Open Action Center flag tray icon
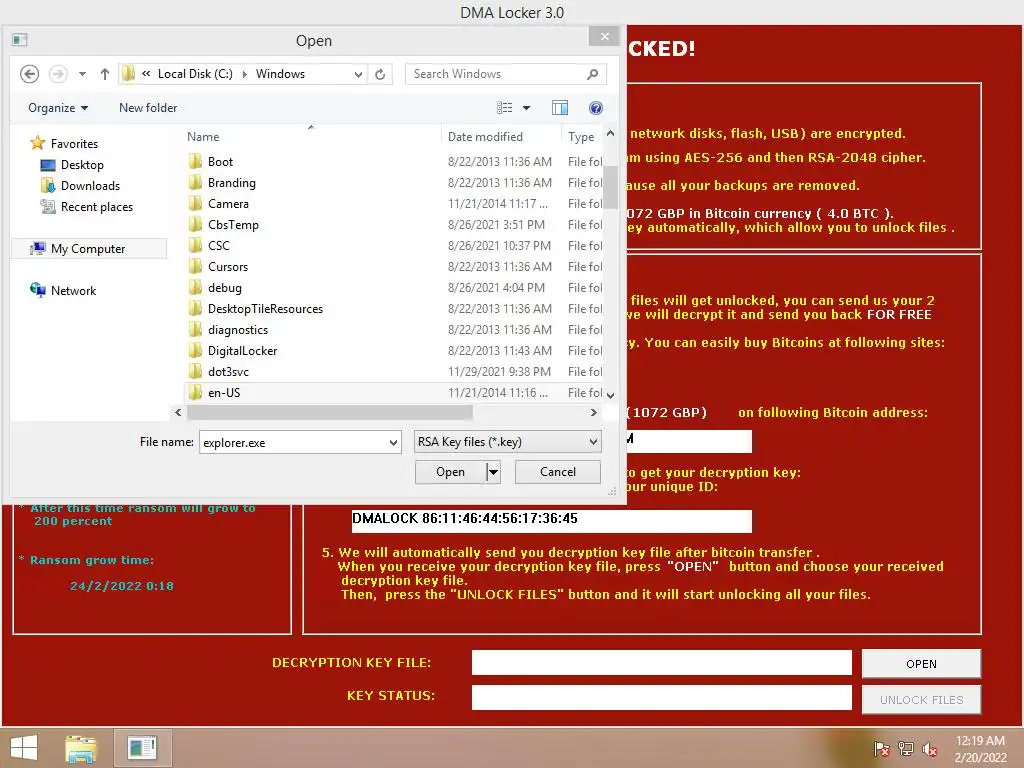The width and height of the screenshot is (1024, 768). pos(882,748)
